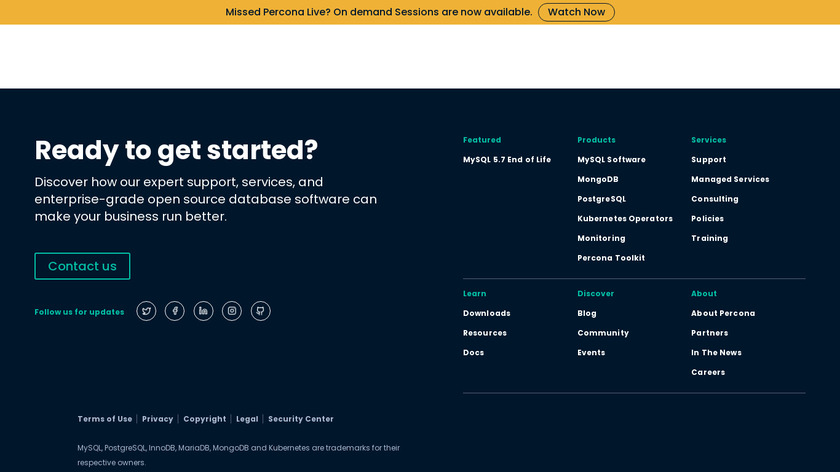The image size is (840, 472).
Task: Open the Policies link
Action: (707, 219)
